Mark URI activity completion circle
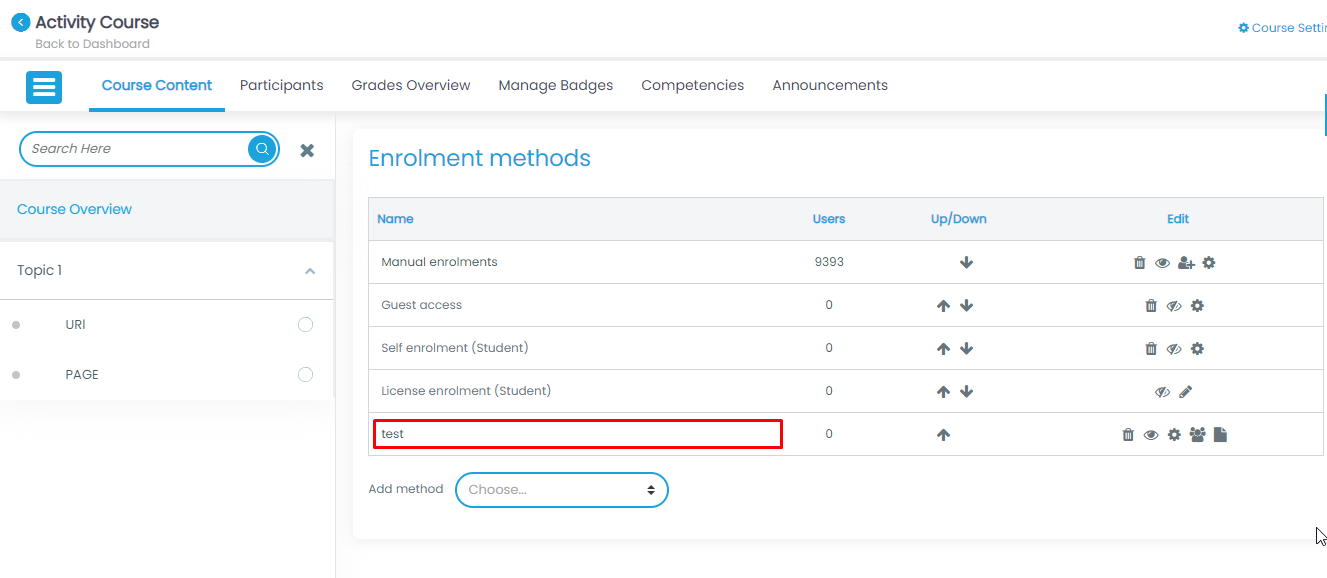 point(305,325)
